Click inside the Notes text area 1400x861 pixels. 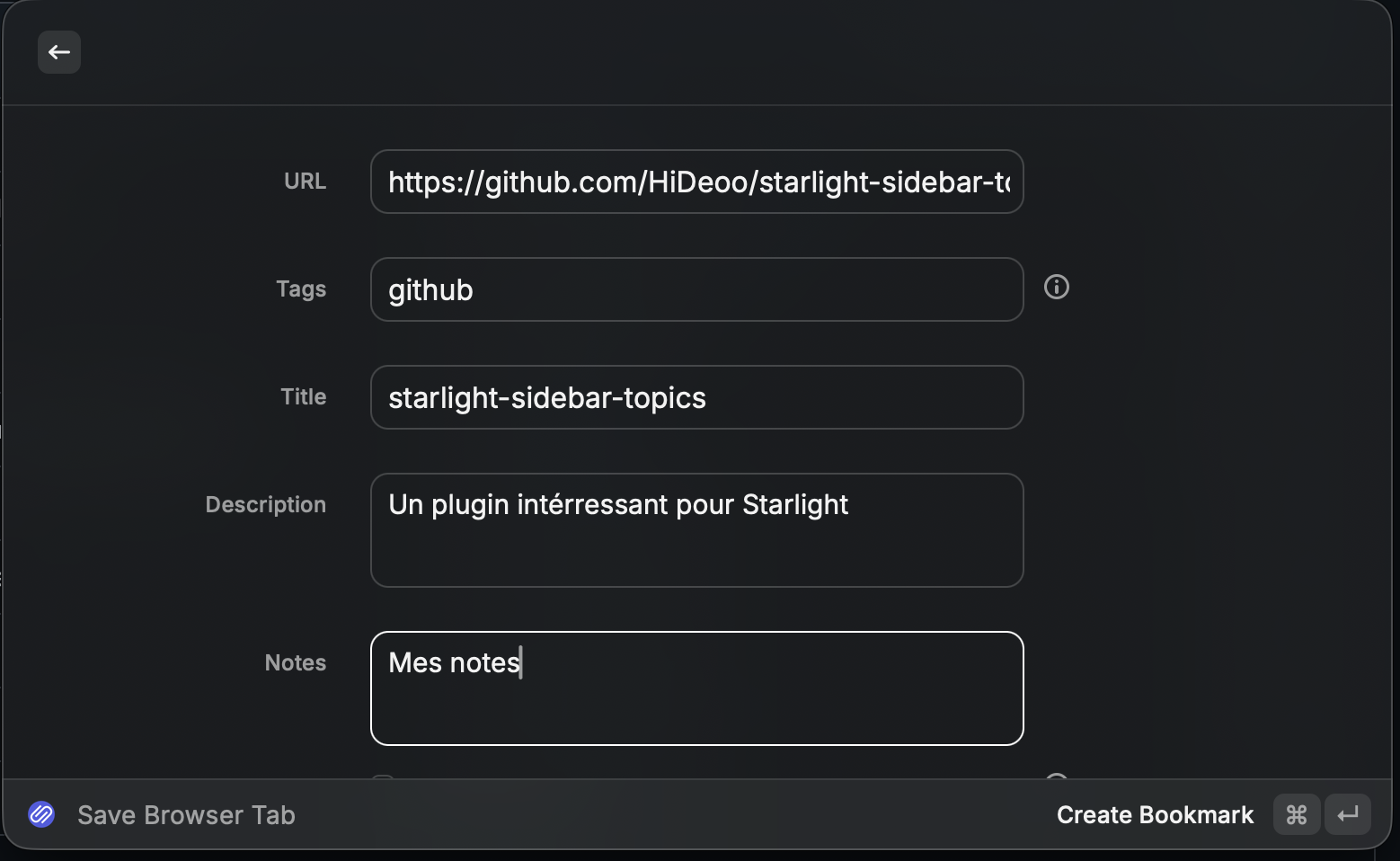pos(696,688)
